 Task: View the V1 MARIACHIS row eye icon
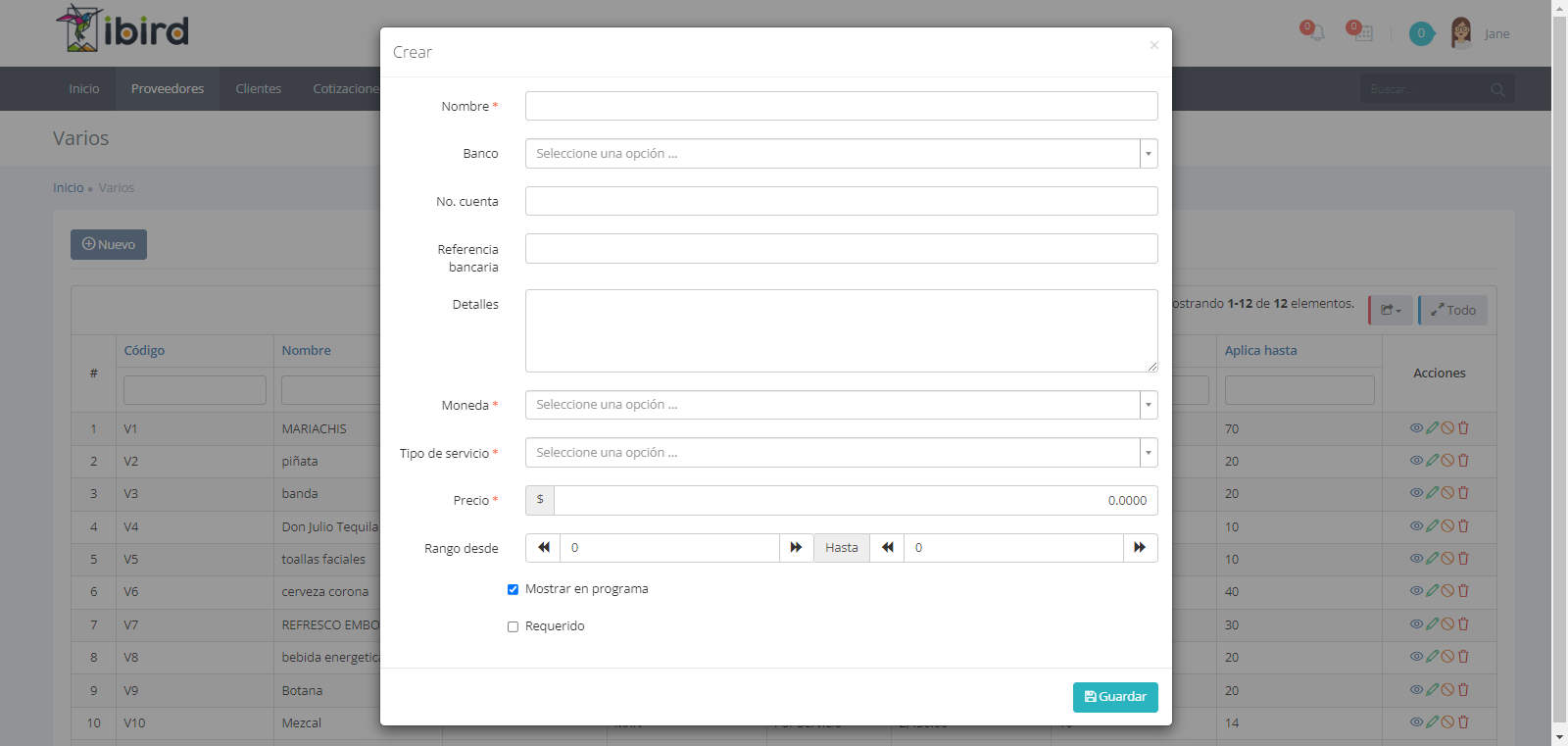click(1416, 428)
